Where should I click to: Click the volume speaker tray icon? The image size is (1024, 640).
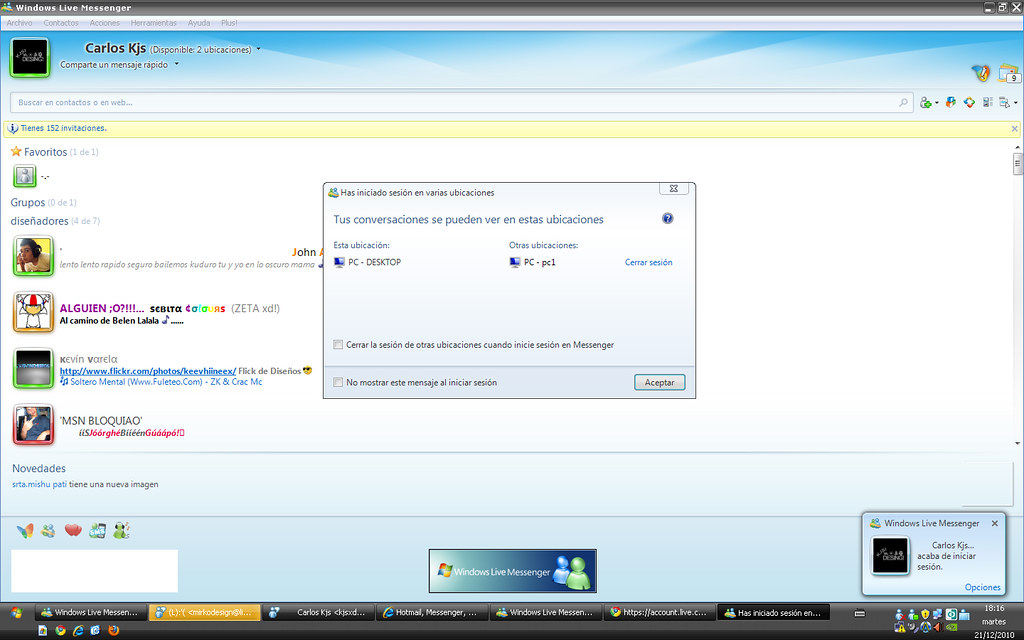point(938,628)
